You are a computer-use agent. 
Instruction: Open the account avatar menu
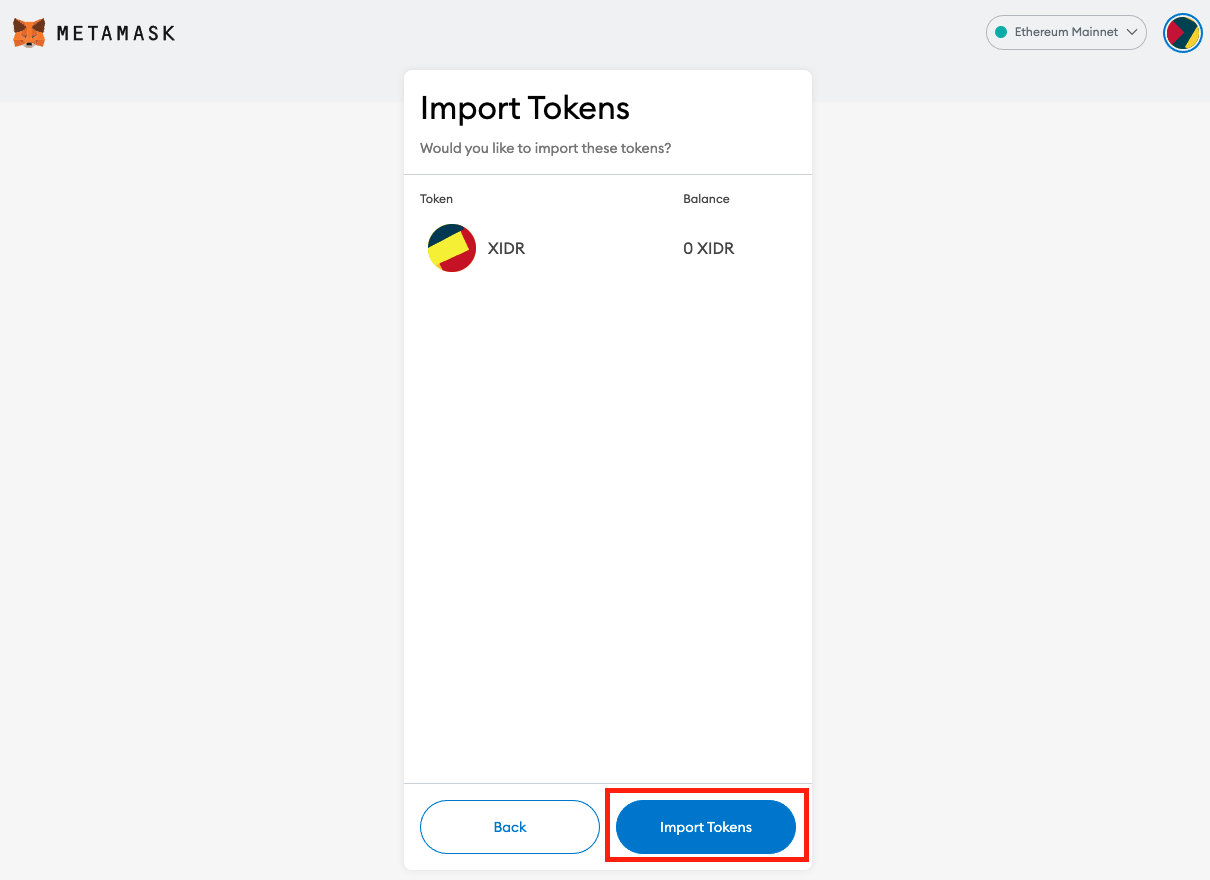[1183, 33]
